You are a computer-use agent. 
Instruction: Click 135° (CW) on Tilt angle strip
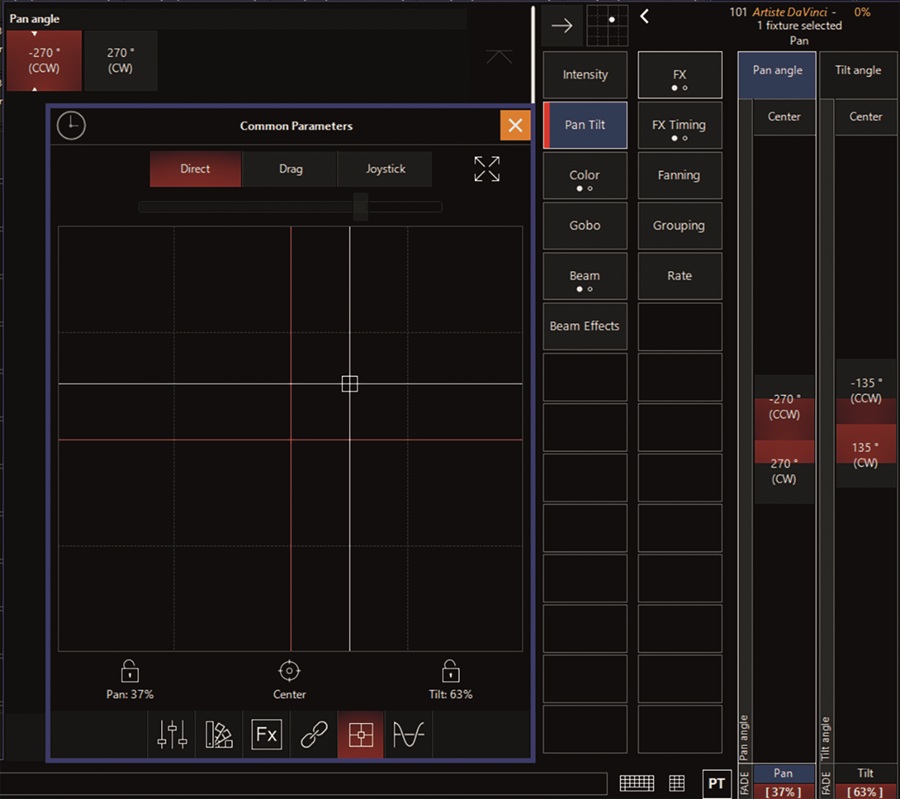click(x=866, y=455)
